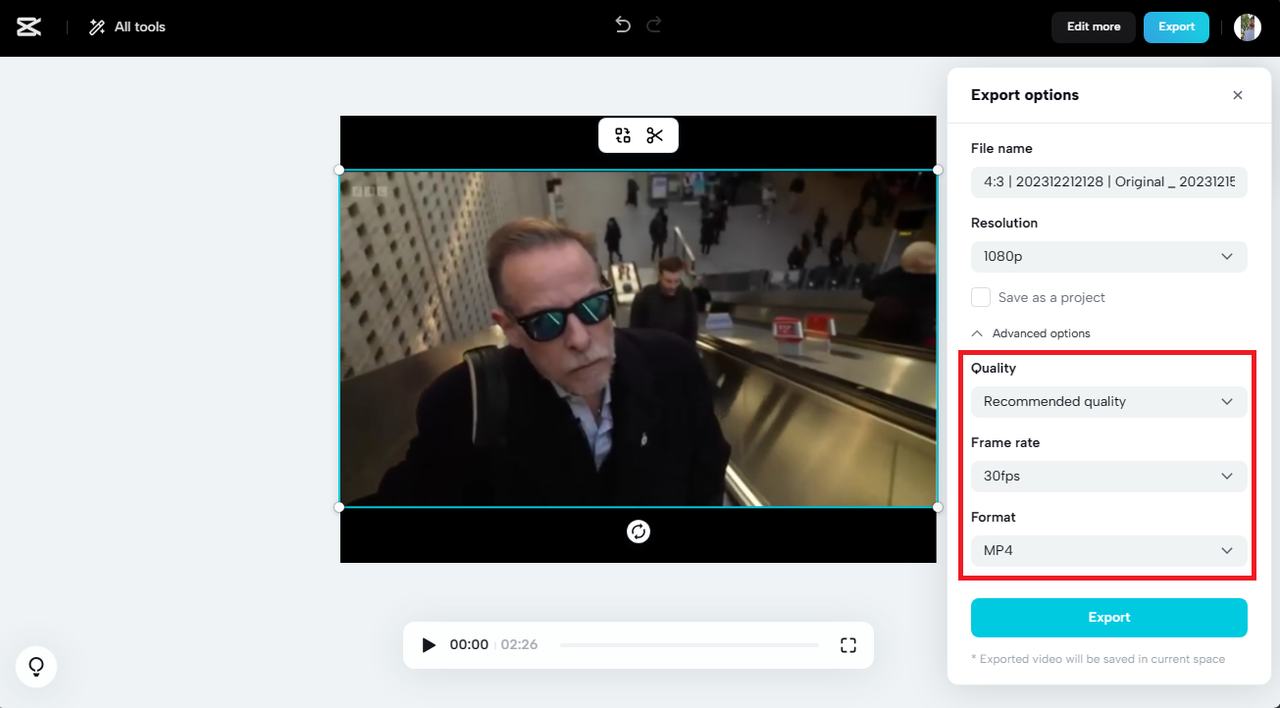Open the MP4 format dropdown
1280x708 pixels.
pos(1109,550)
